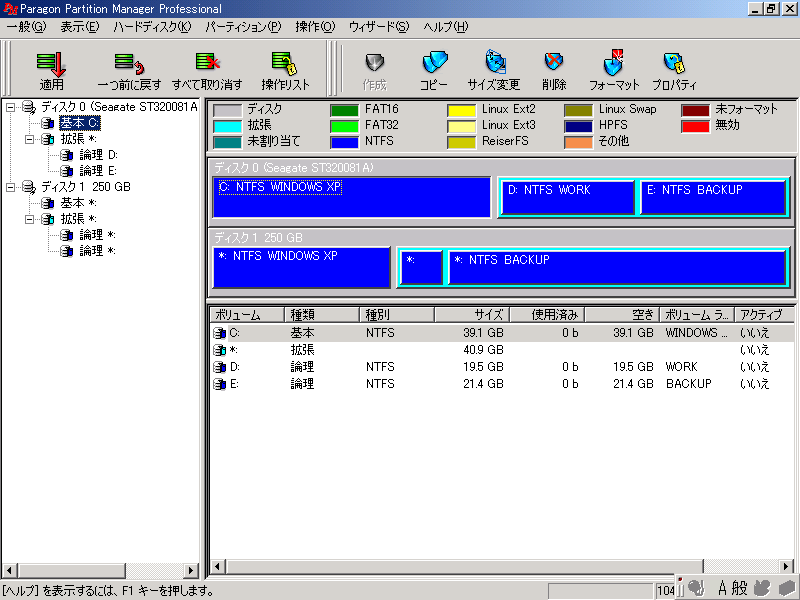Open the 操作リスト operations list icon

click(x=284, y=63)
